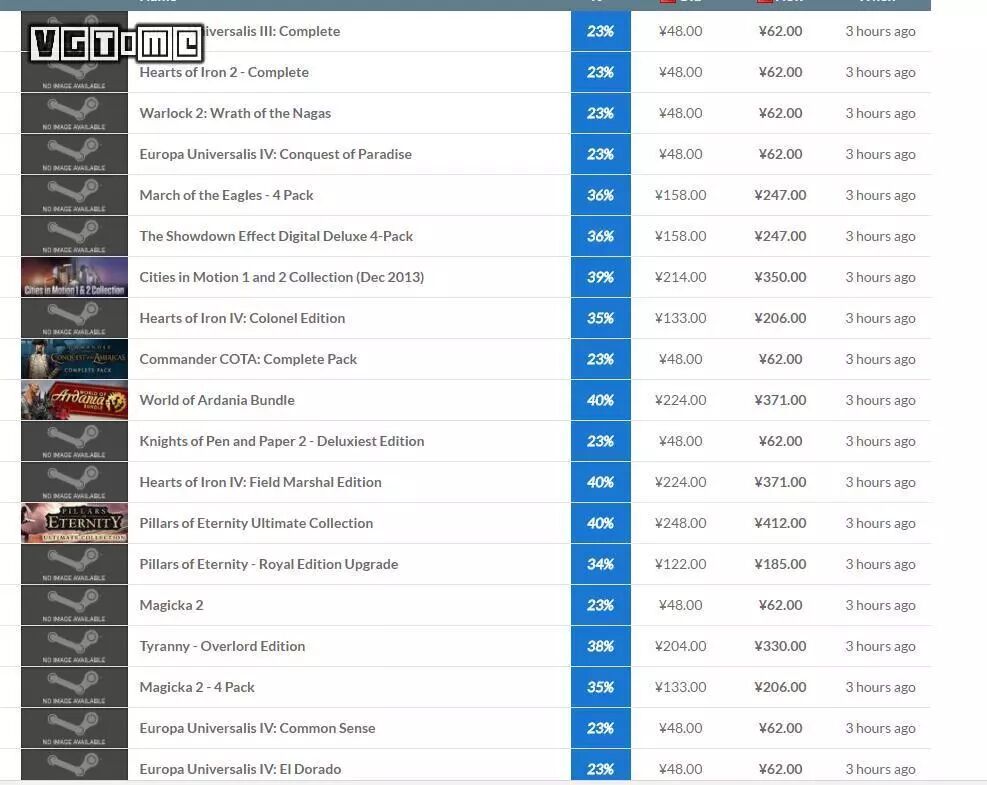Viewport: 987px width, 785px height.
Task: Open the Hearts of Iron 2 - Complete link
Action: [224, 72]
